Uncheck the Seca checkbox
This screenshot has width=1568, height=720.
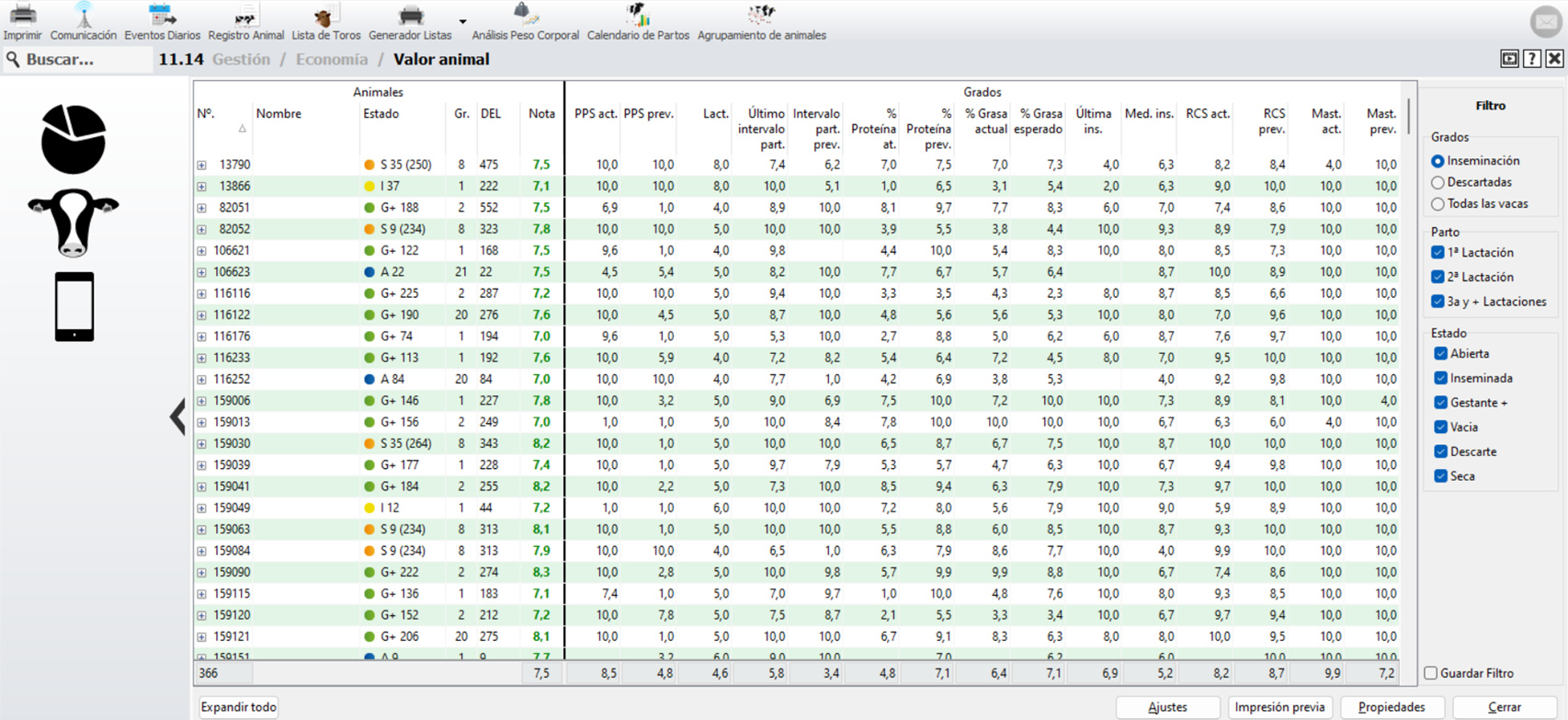click(1440, 476)
